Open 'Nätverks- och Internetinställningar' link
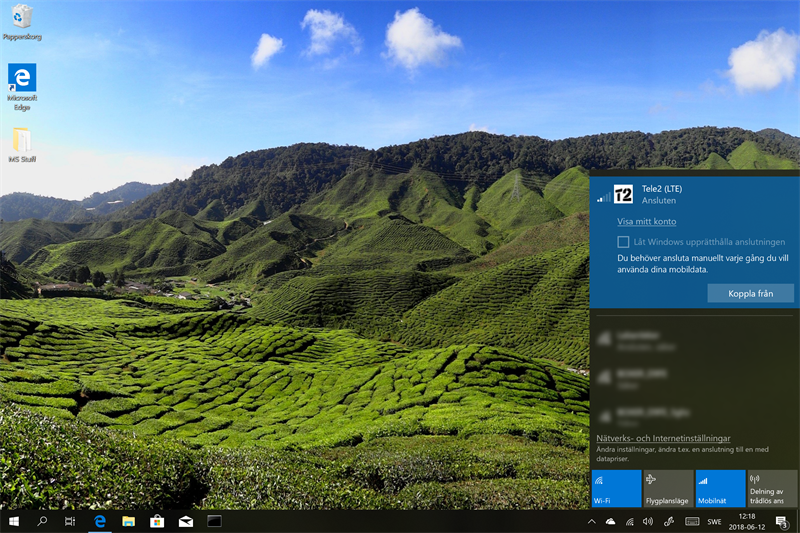800x533 pixels. coord(663,438)
